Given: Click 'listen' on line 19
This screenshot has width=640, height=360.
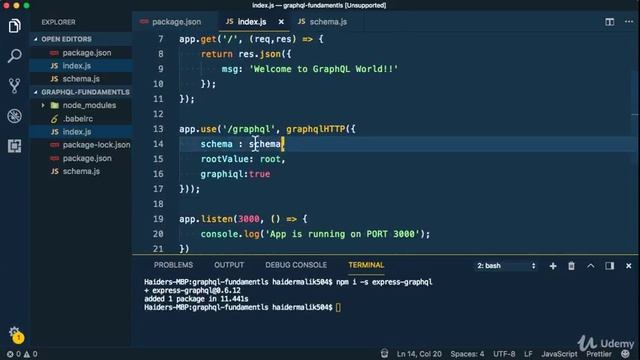Looking at the screenshot, I should 217,219.
